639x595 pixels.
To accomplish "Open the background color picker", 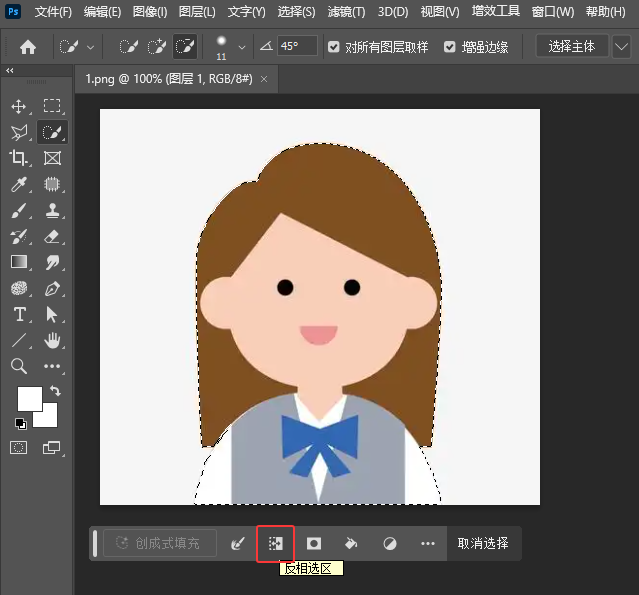I will click(x=50, y=419).
